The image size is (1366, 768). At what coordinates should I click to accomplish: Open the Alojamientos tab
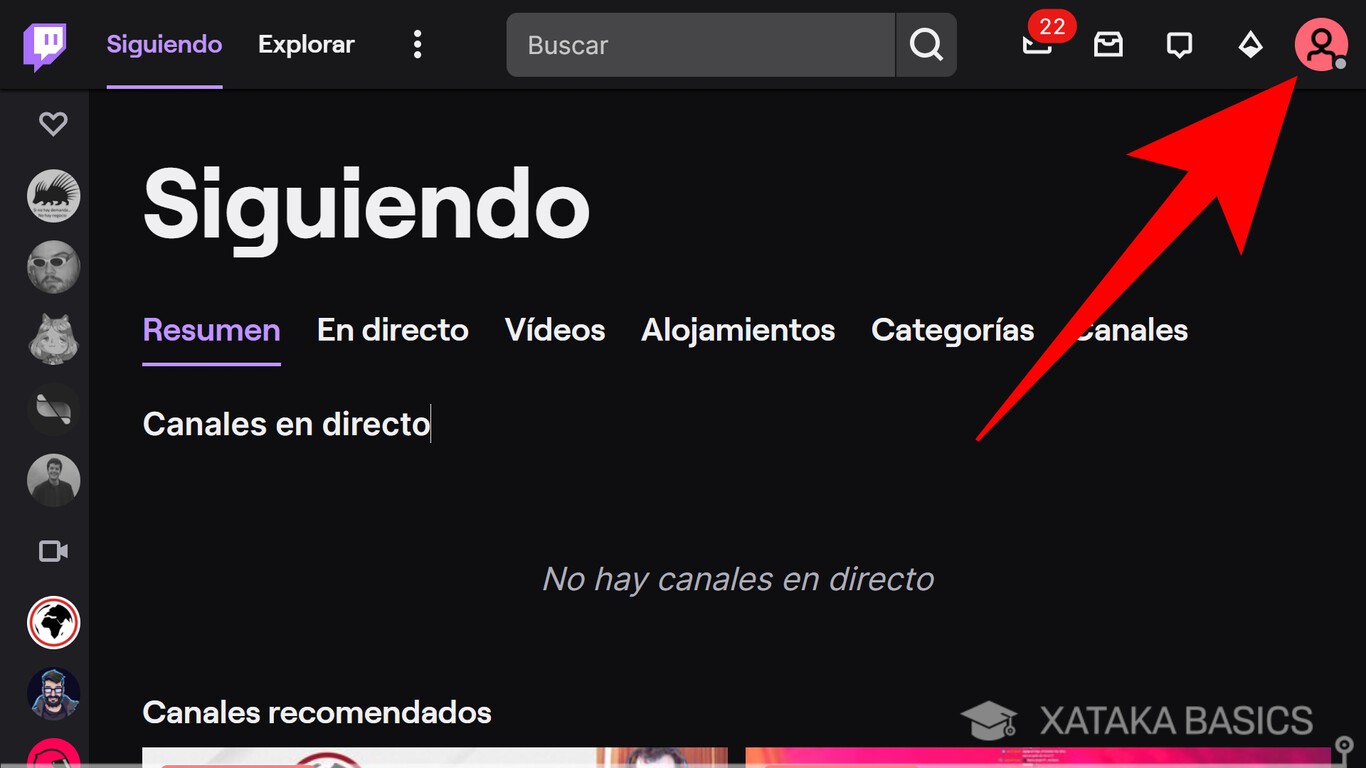pyautogui.click(x=737, y=330)
